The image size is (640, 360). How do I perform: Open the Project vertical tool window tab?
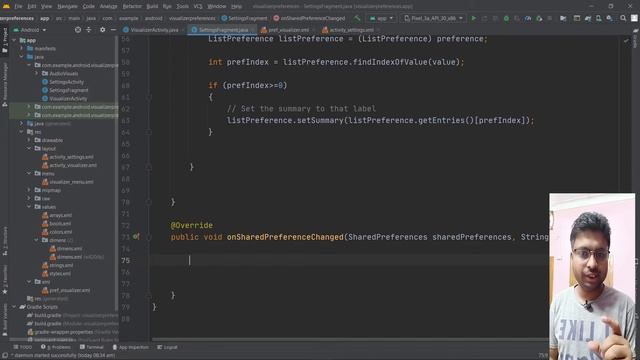(4, 40)
